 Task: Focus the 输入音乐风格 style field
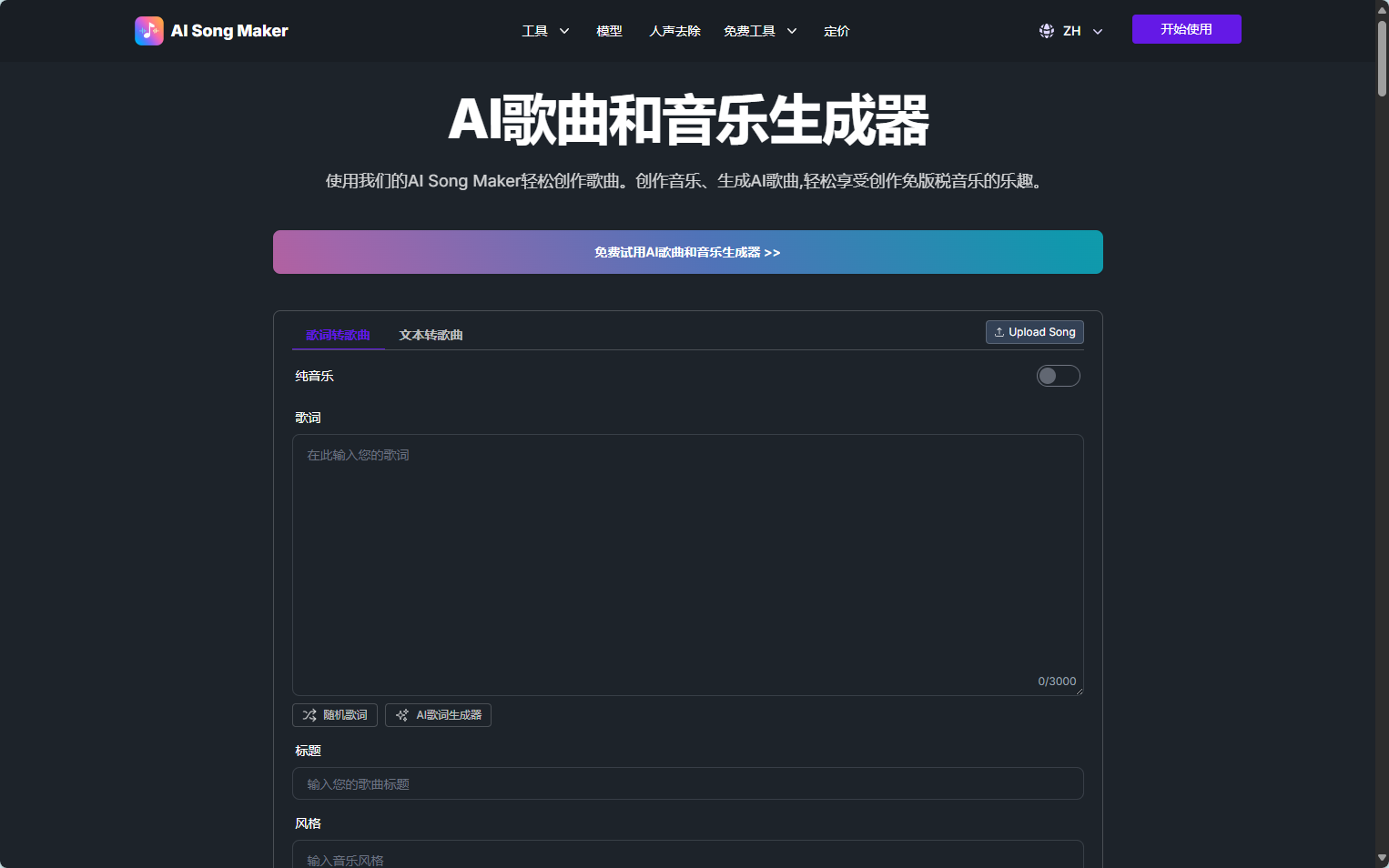click(688, 855)
